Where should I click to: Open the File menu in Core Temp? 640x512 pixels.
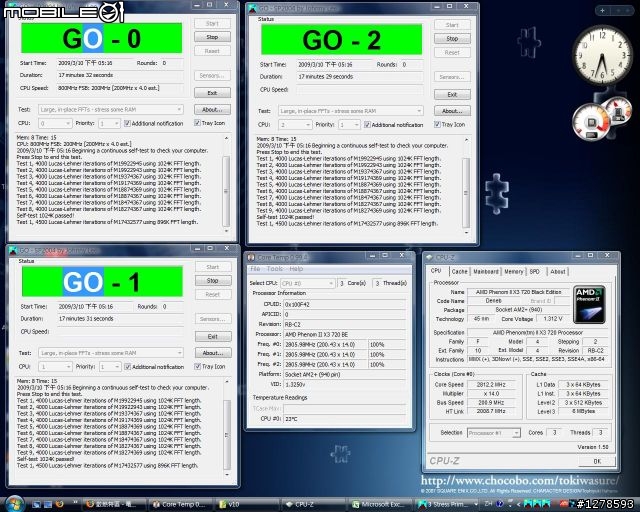click(x=255, y=269)
